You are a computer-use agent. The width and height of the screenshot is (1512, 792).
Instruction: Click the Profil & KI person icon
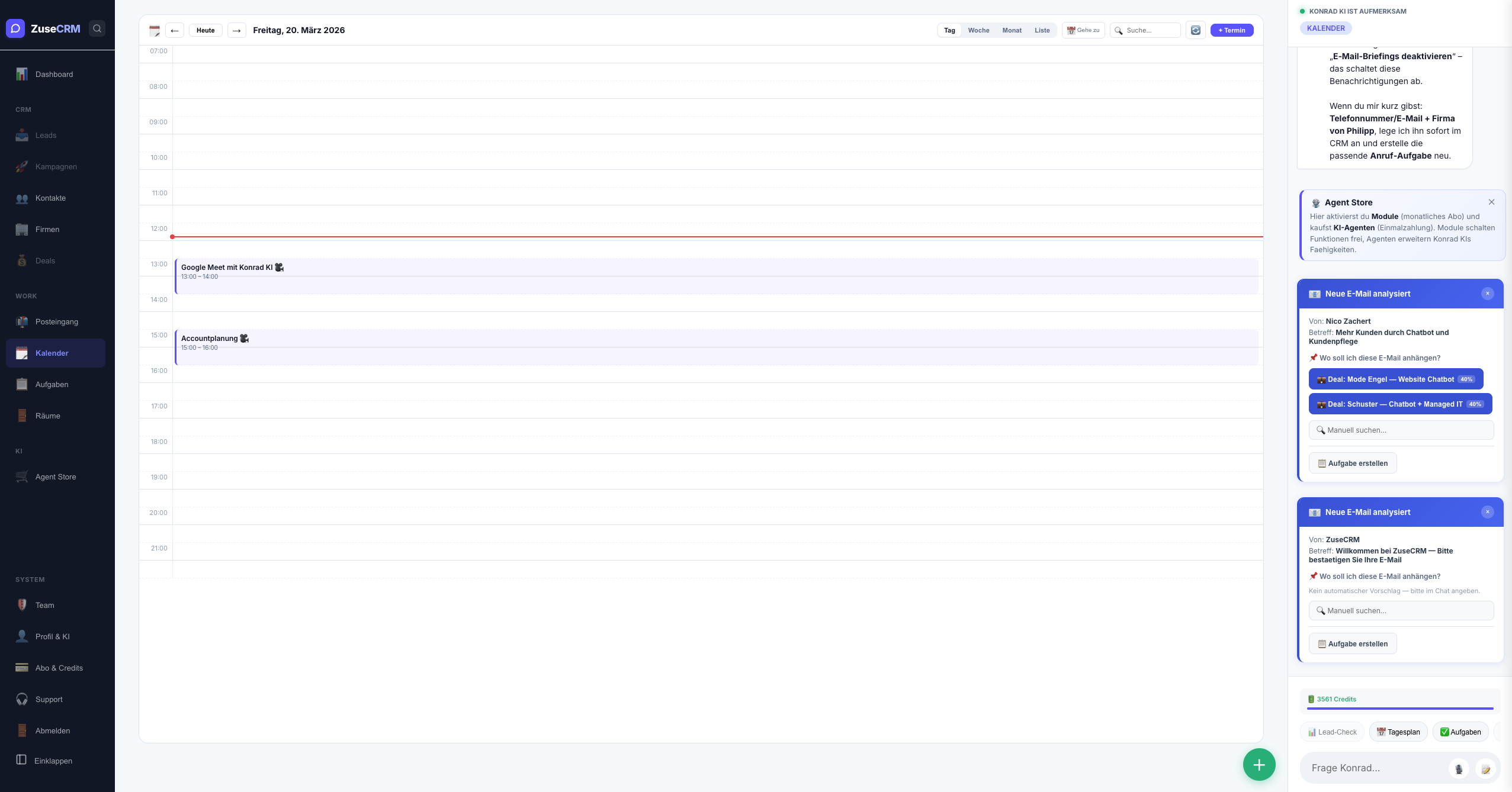click(x=22, y=636)
